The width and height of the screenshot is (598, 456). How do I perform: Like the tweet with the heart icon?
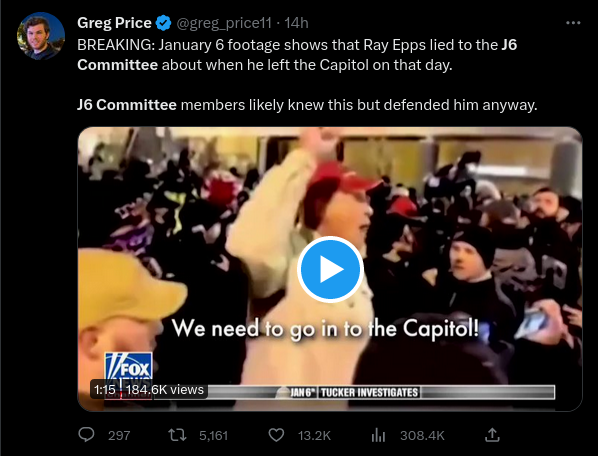point(276,435)
